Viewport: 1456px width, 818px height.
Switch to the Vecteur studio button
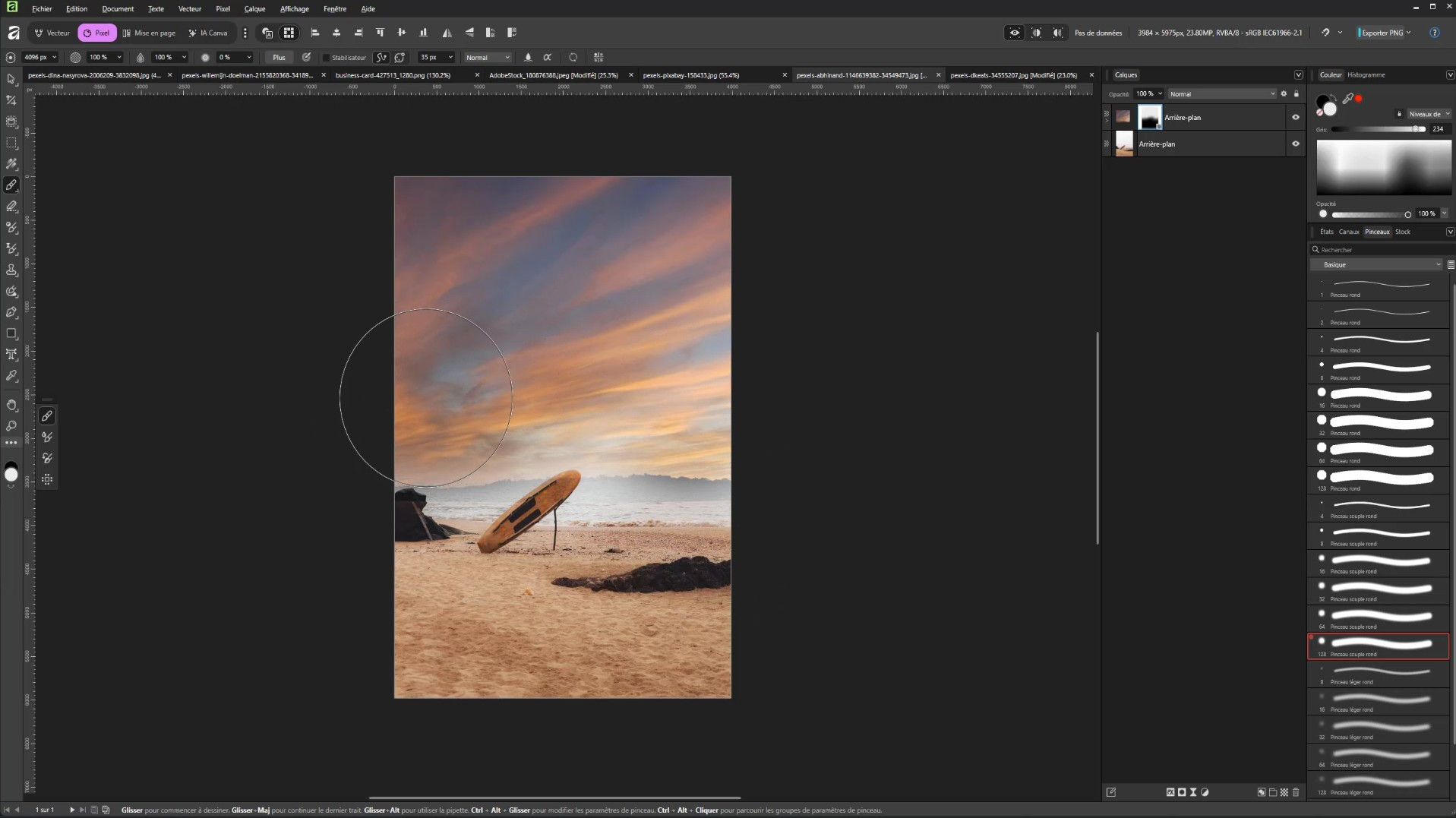pos(52,33)
